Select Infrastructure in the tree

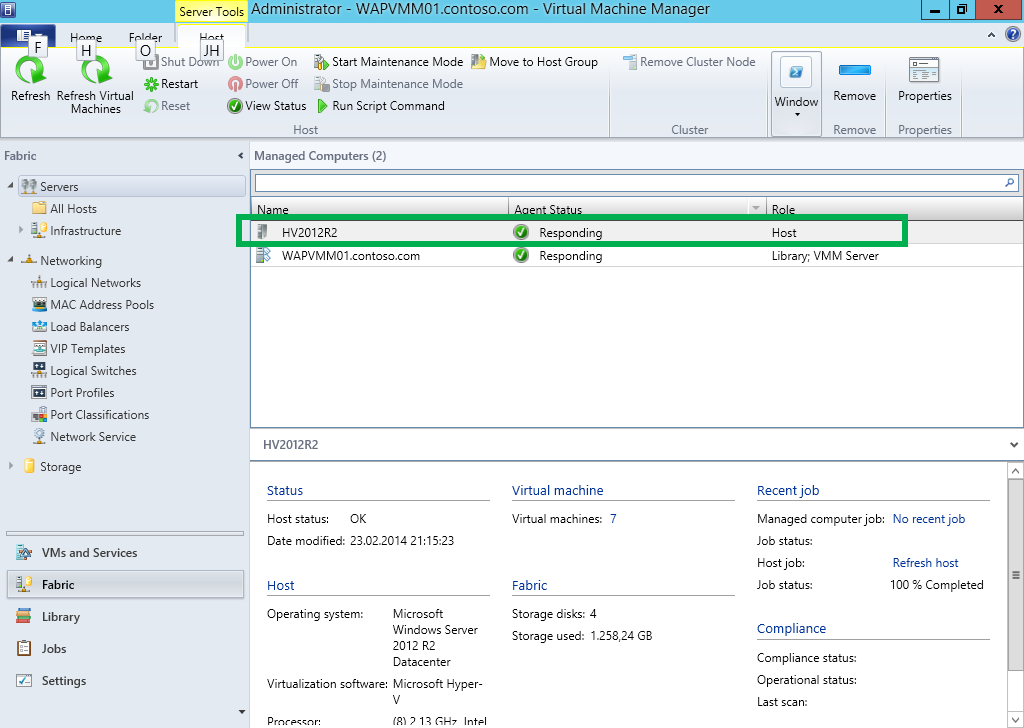76,230
